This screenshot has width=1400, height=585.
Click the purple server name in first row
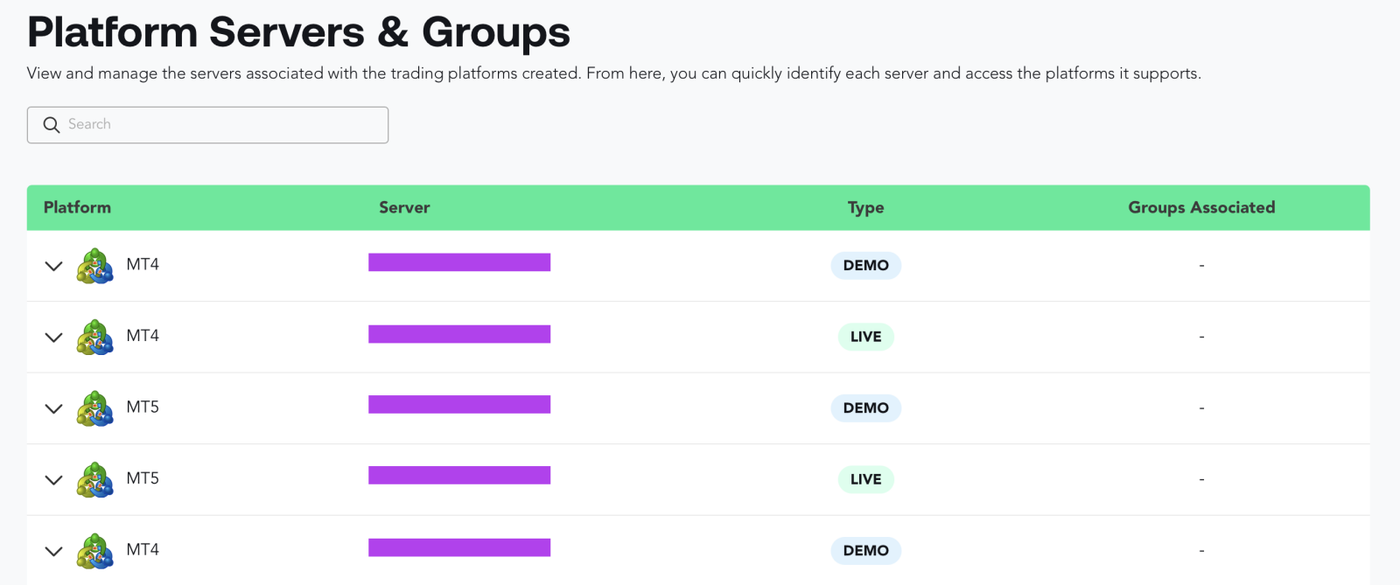point(459,262)
